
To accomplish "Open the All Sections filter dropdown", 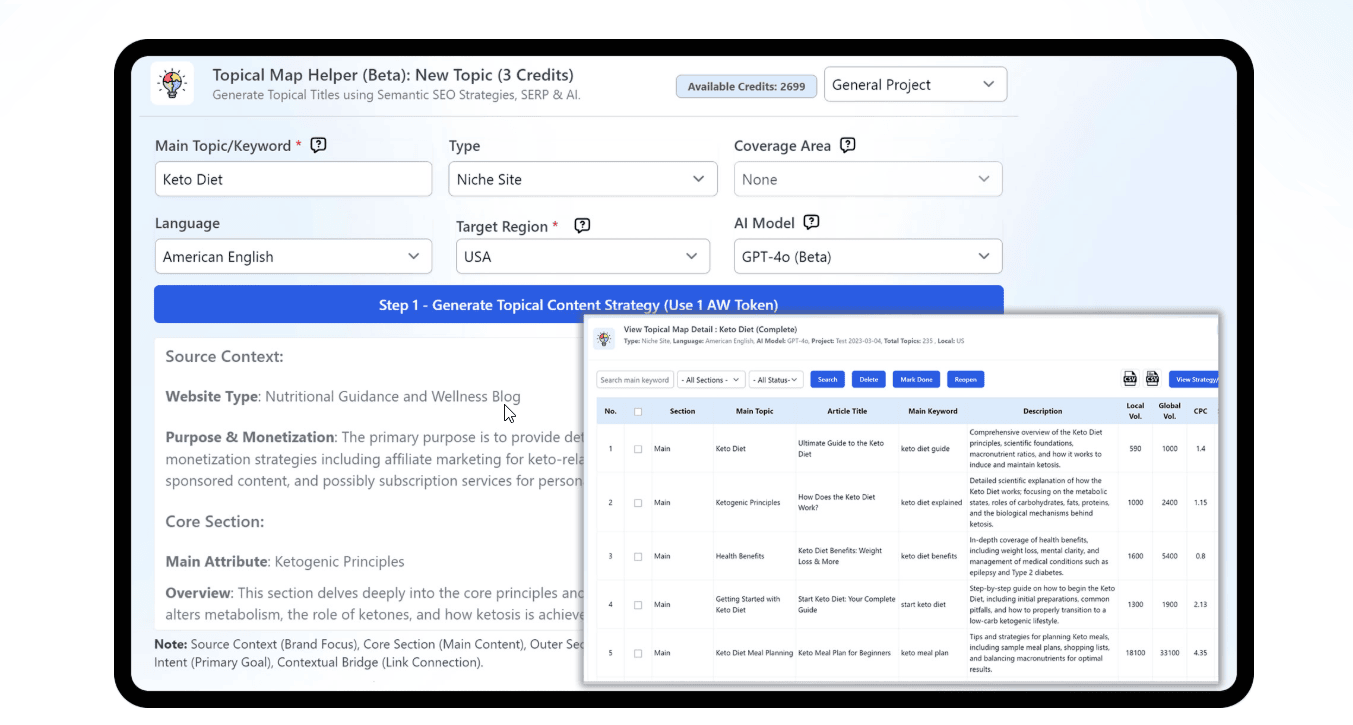I will pos(710,380).
